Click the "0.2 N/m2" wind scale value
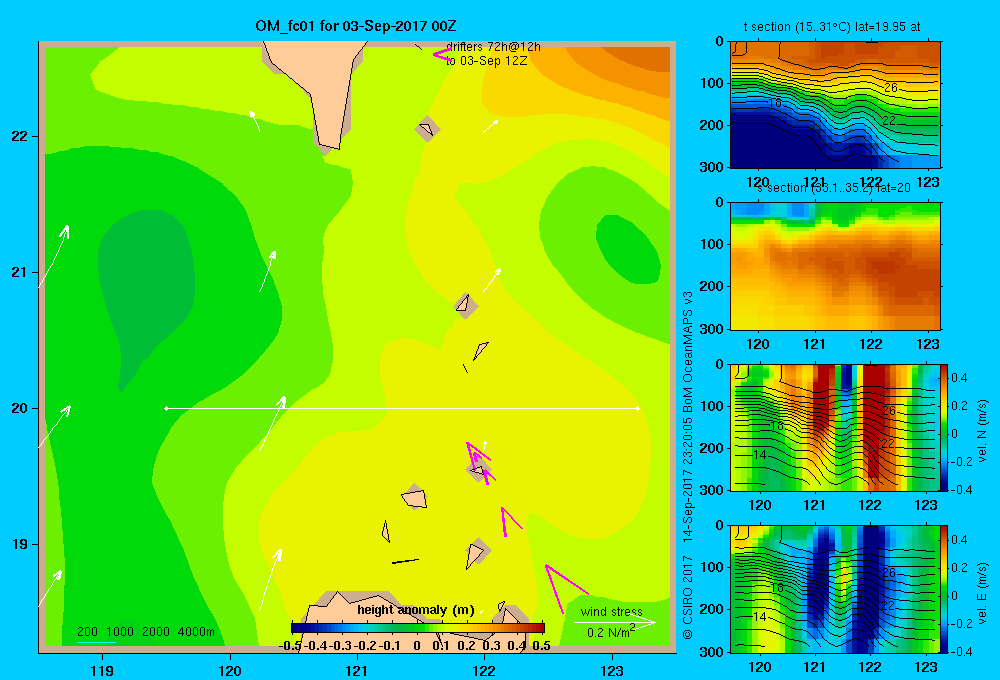1000x680 pixels. coord(611,632)
